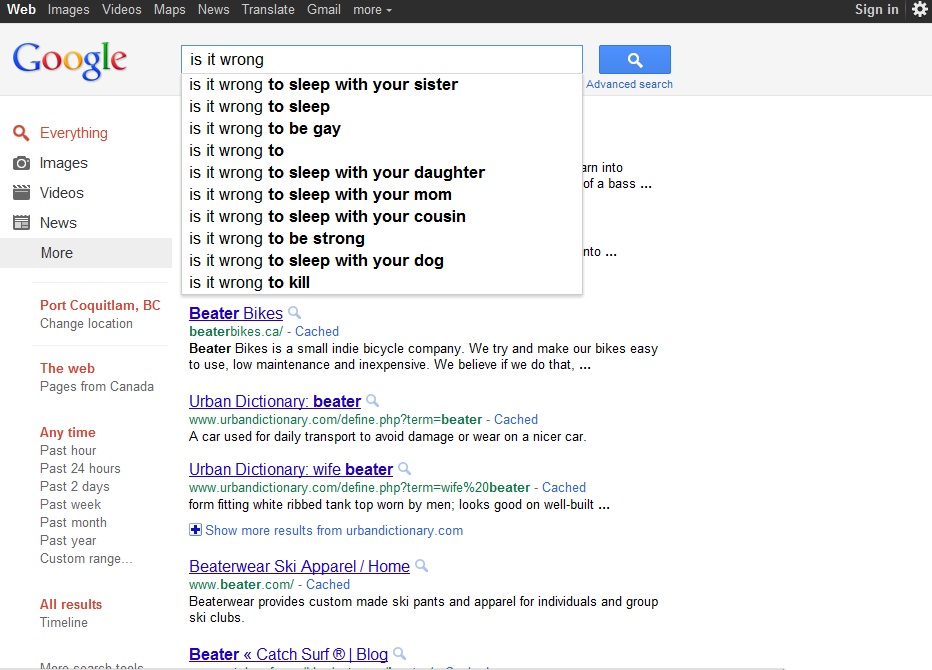
Task: Click into the search box containing 'is it wrong'
Action: [x=382, y=59]
